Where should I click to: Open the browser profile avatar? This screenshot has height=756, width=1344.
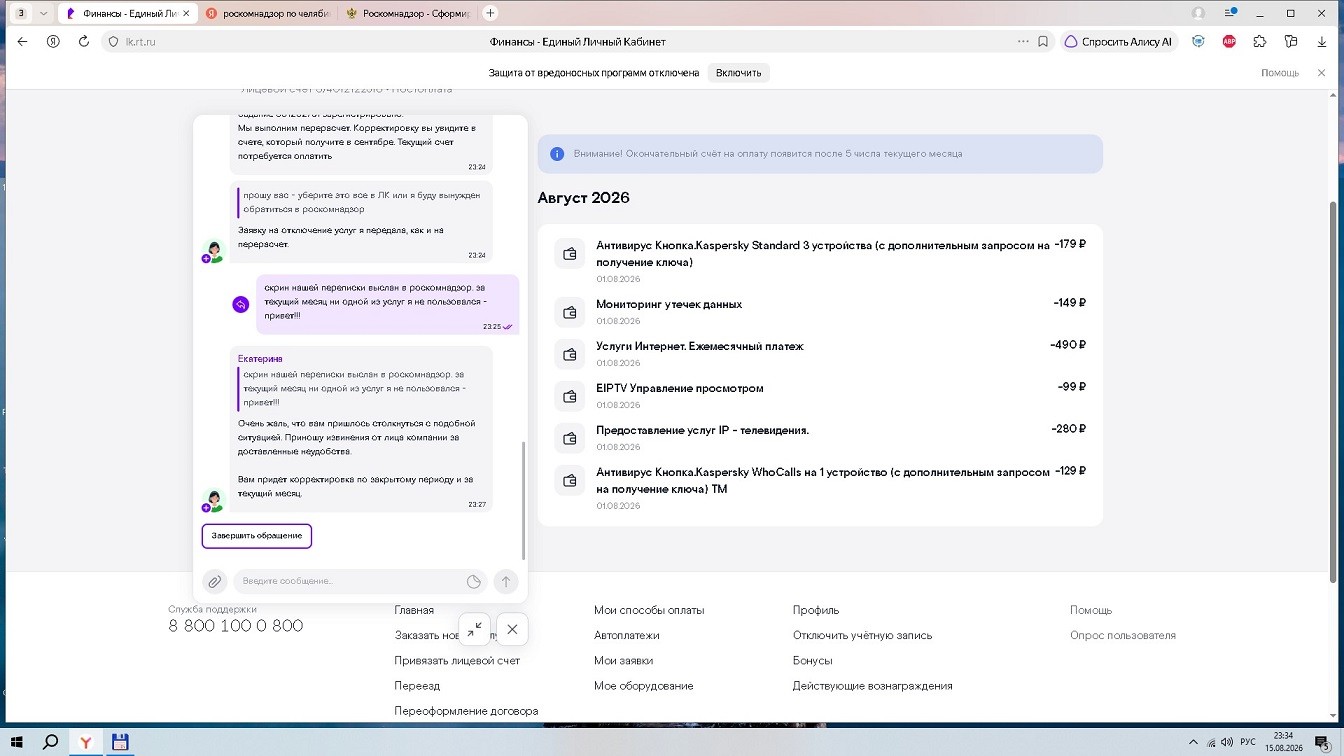(x=1198, y=13)
